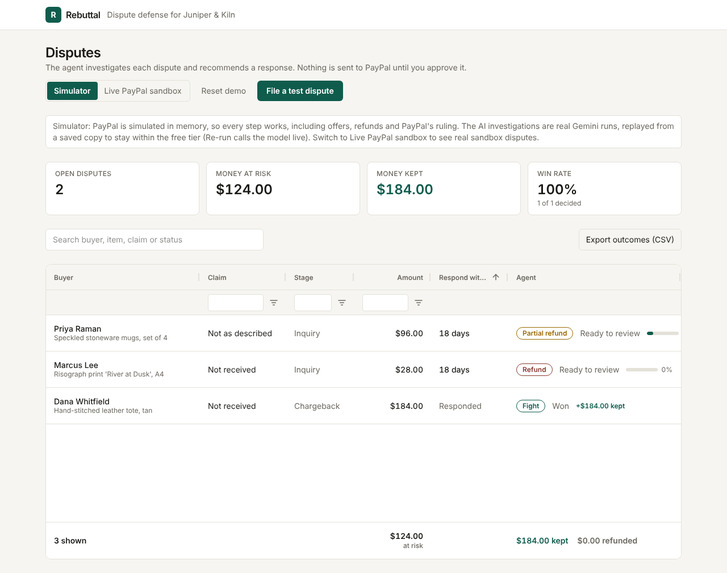Click the ascending sort arrow on Respond within
This screenshot has width=727, height=573.
(496, 277)
